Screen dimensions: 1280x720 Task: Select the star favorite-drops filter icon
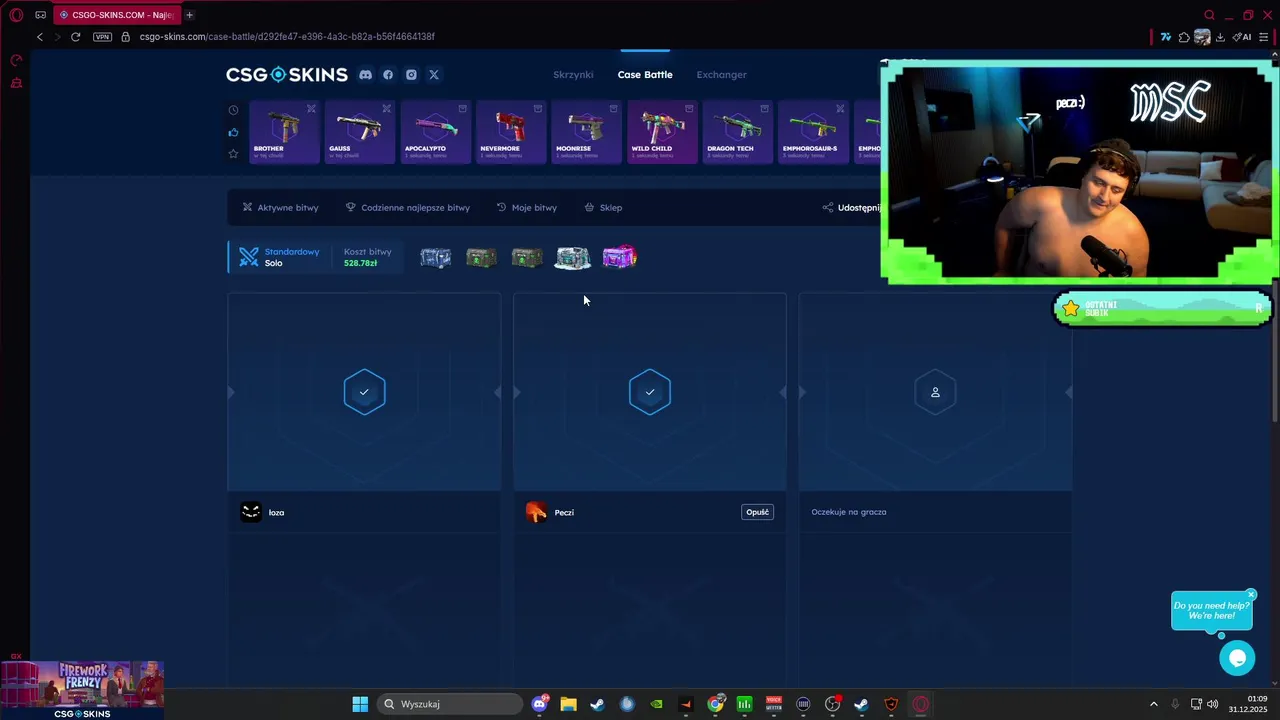pyautogui.click(x=233, y=154)
